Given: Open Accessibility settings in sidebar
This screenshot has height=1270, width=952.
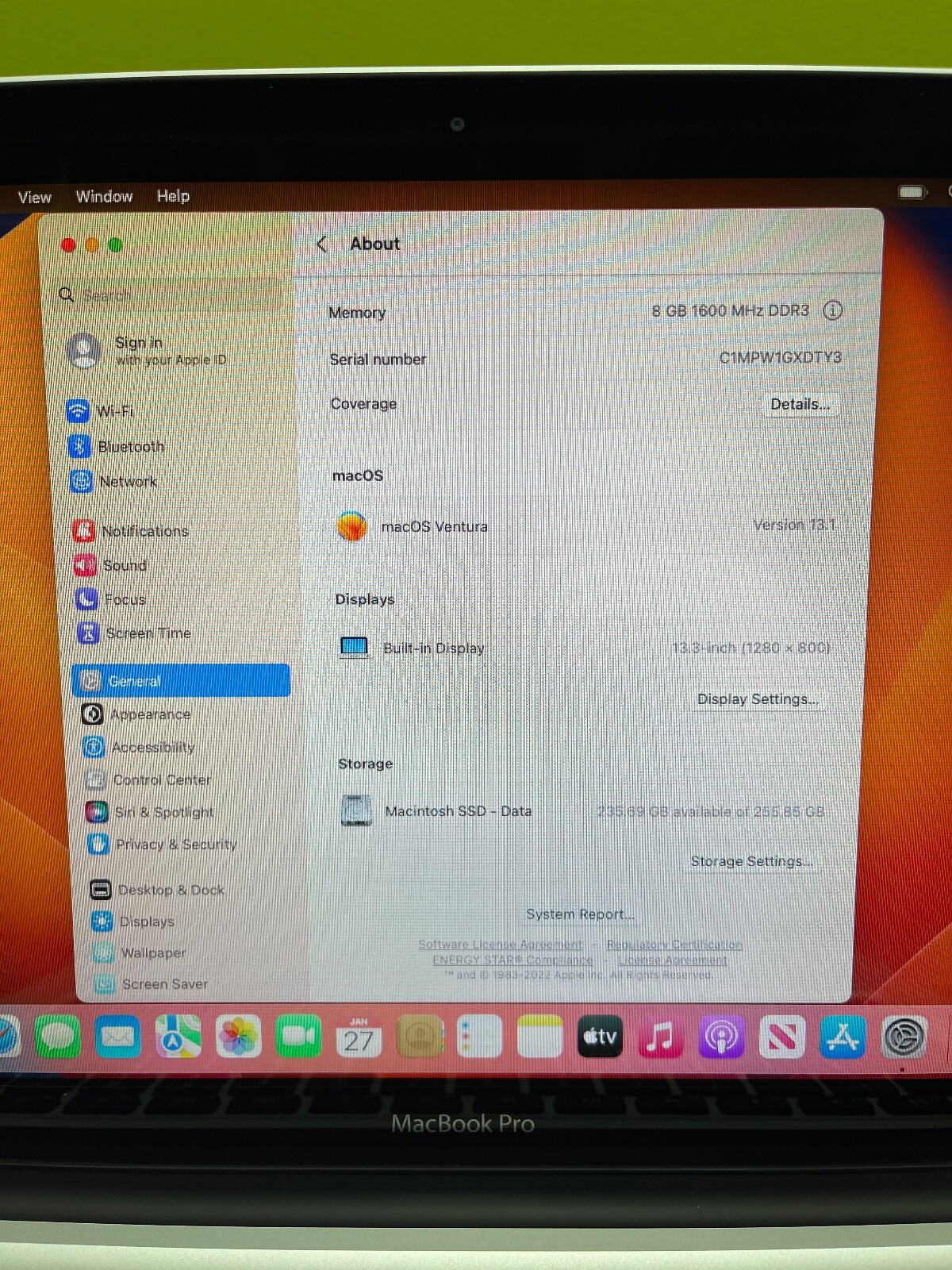Looking at the screenshot, I should tap(139, 747).
